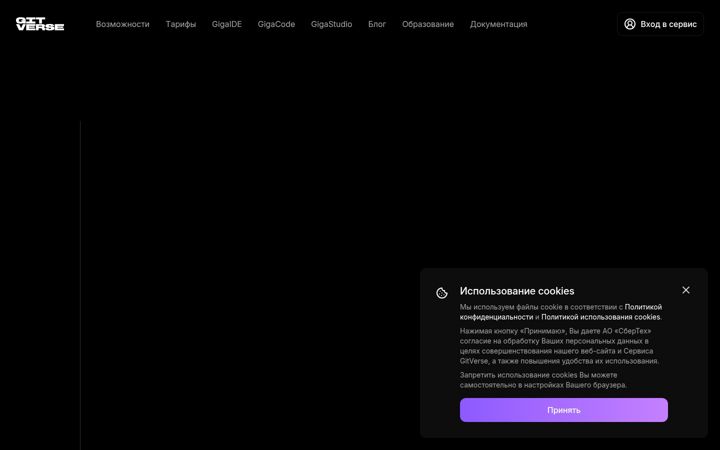Click the cookie icon in the banner
720x450 pixels.
(x=442, y=293)
